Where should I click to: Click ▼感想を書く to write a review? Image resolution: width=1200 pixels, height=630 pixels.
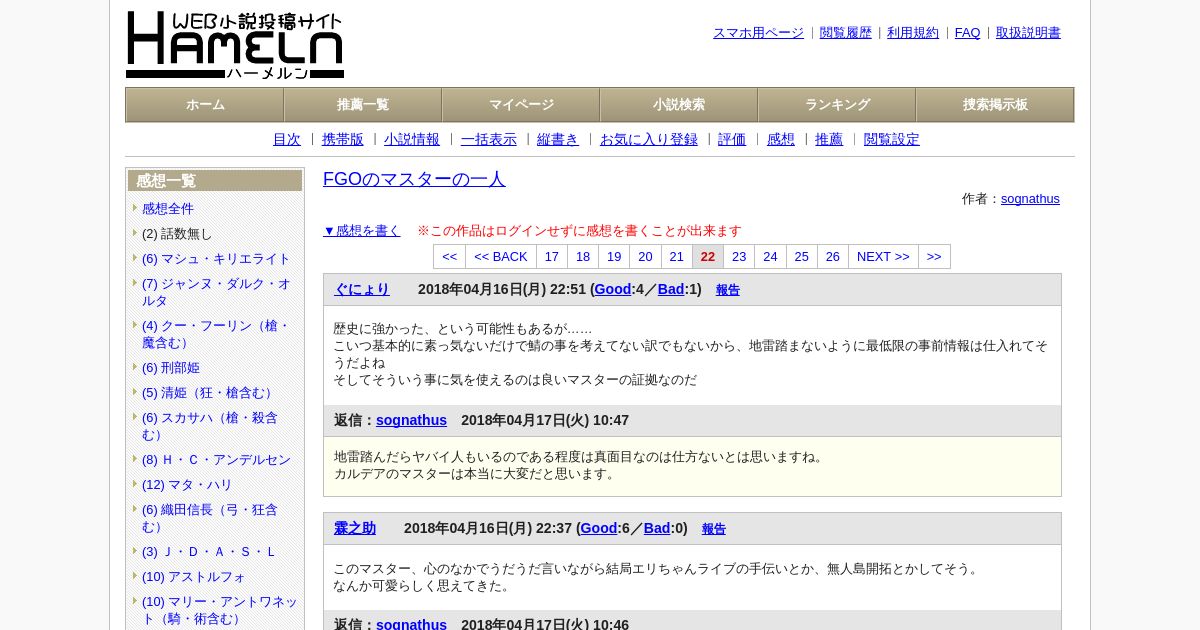(362, 231)
